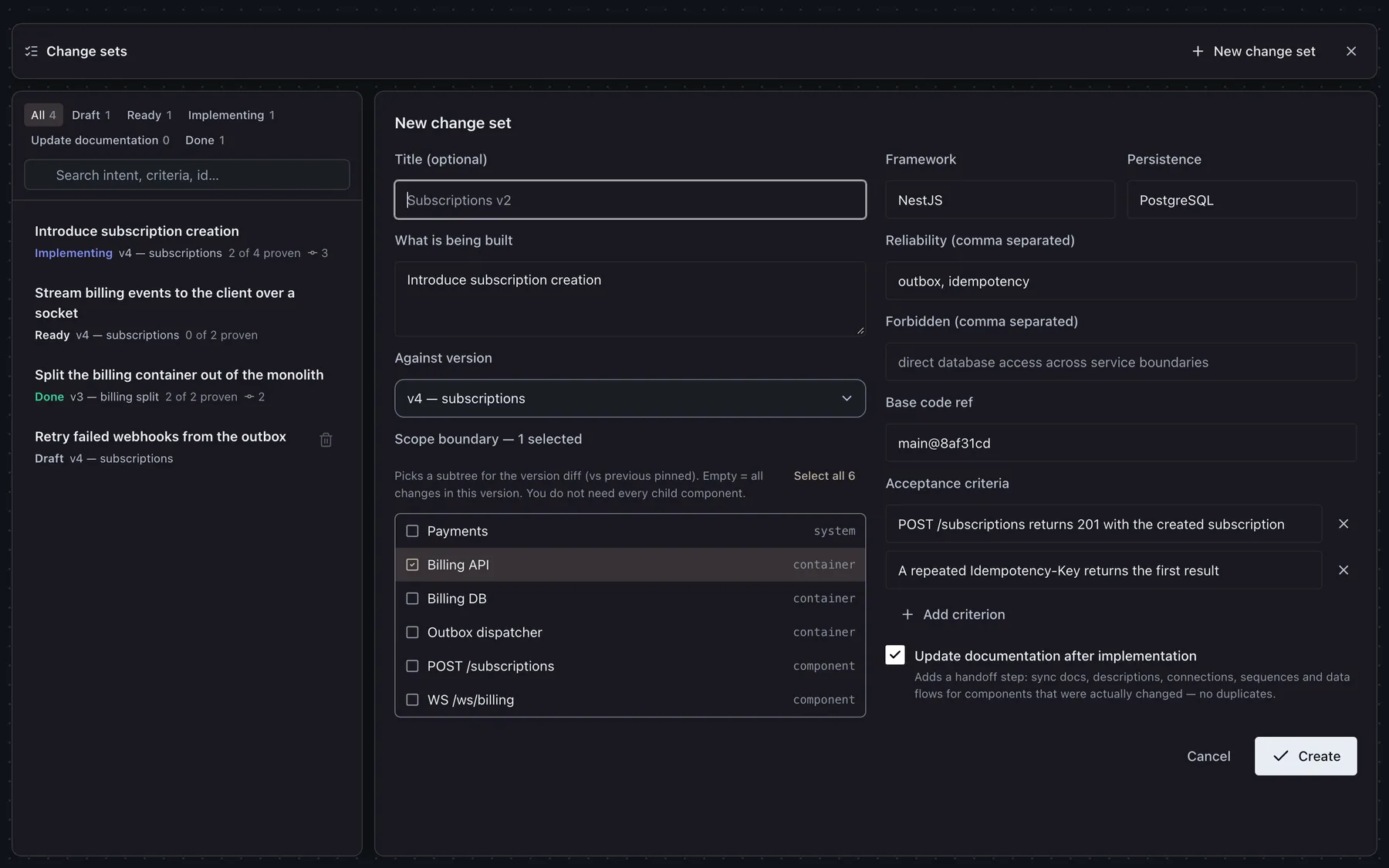1389x868 pixels.
Task: Edit the repeated Idempotency-Key criterion text
Action: point(1103,570)
